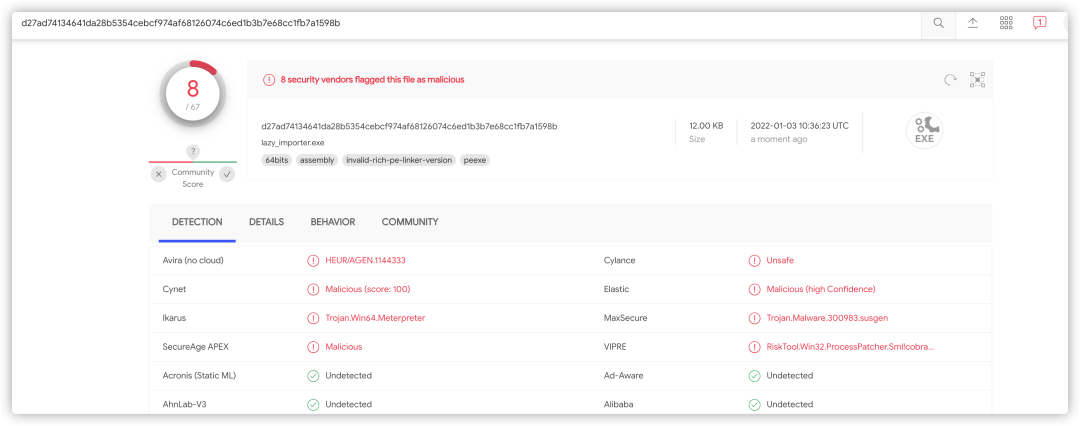Open the BEHAVIOR tab
The image size is (1080, 426).
[333, 222]
